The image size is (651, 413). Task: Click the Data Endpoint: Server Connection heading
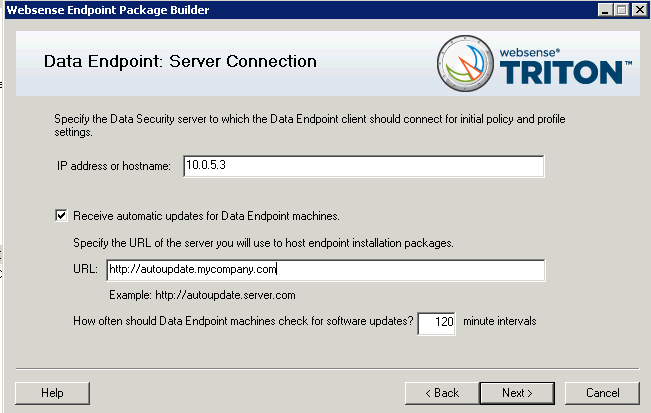coord(180,61)
